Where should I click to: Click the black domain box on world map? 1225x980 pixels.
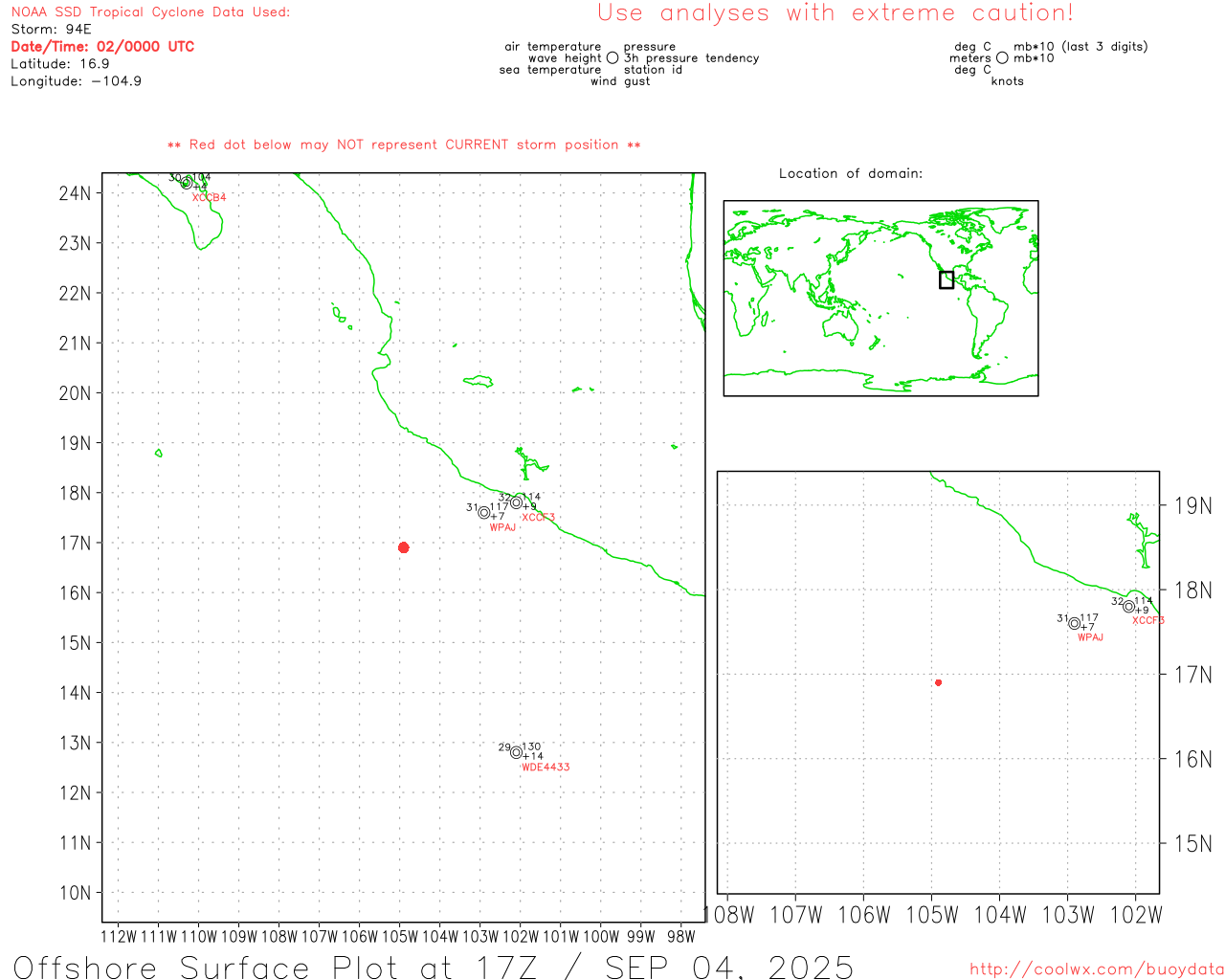pyautogui.click(x=947, y=279)
